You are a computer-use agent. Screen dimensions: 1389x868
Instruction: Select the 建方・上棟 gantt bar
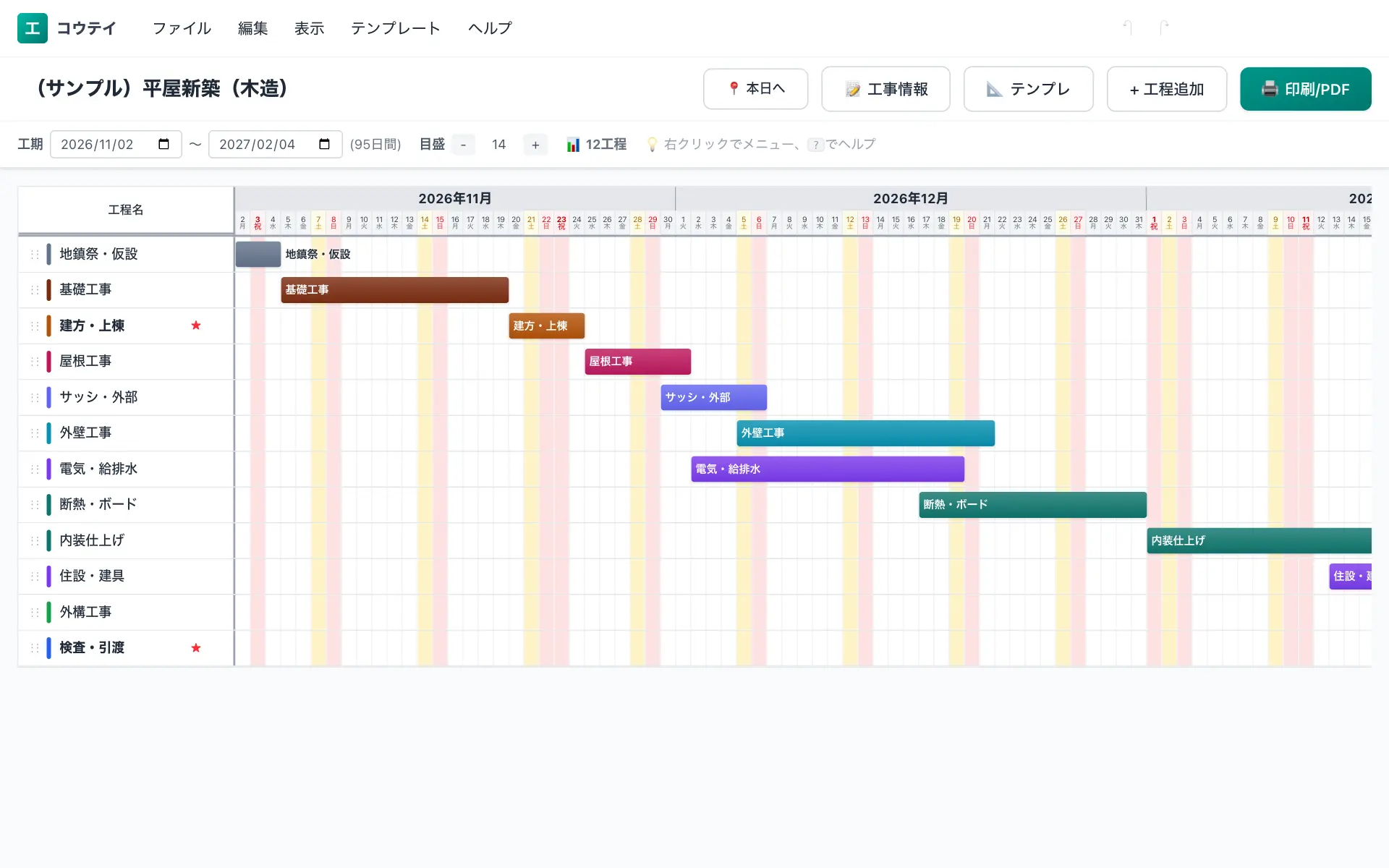(x=546, y=325)
